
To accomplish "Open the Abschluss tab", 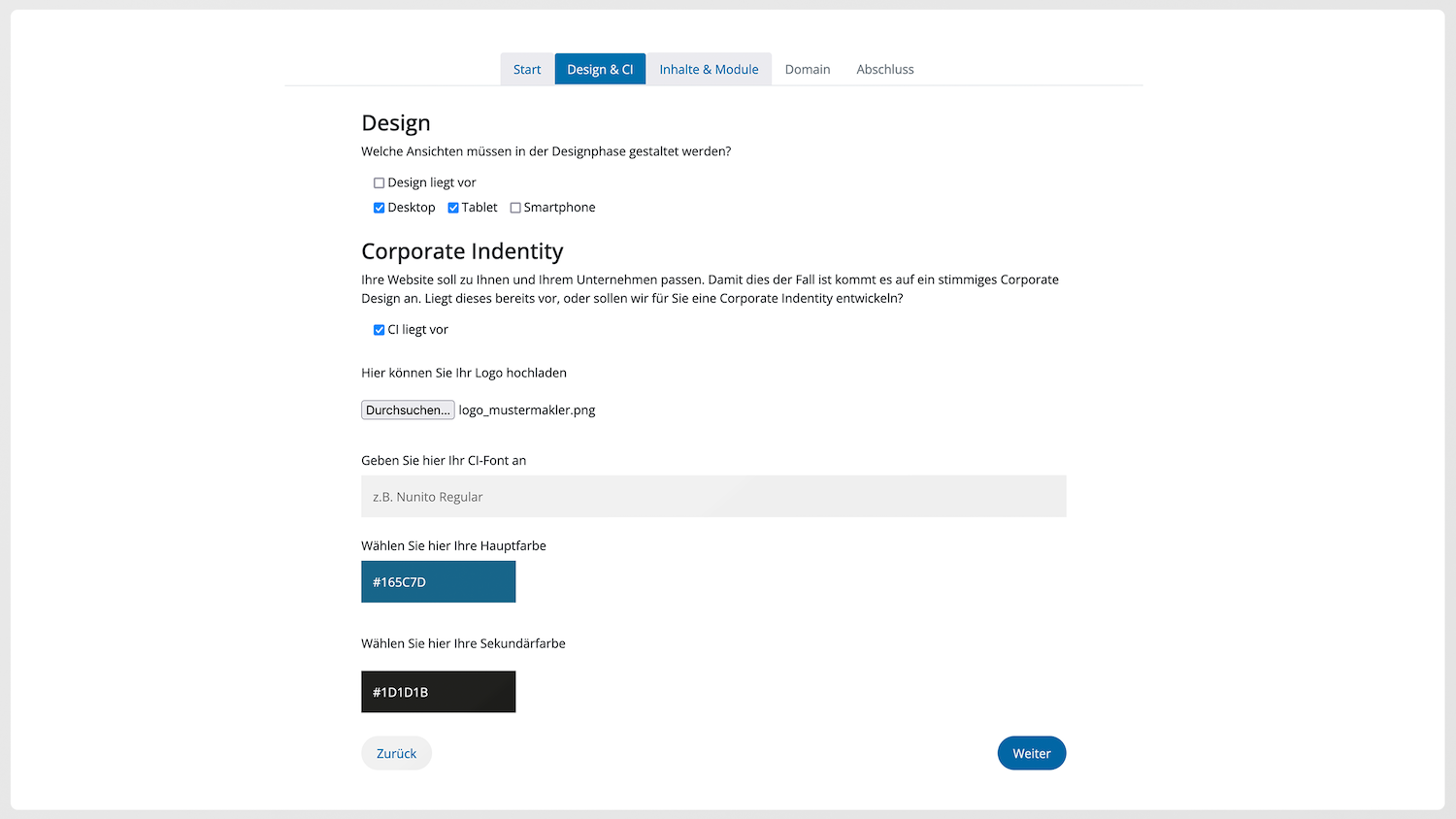I will pos(884,69).
